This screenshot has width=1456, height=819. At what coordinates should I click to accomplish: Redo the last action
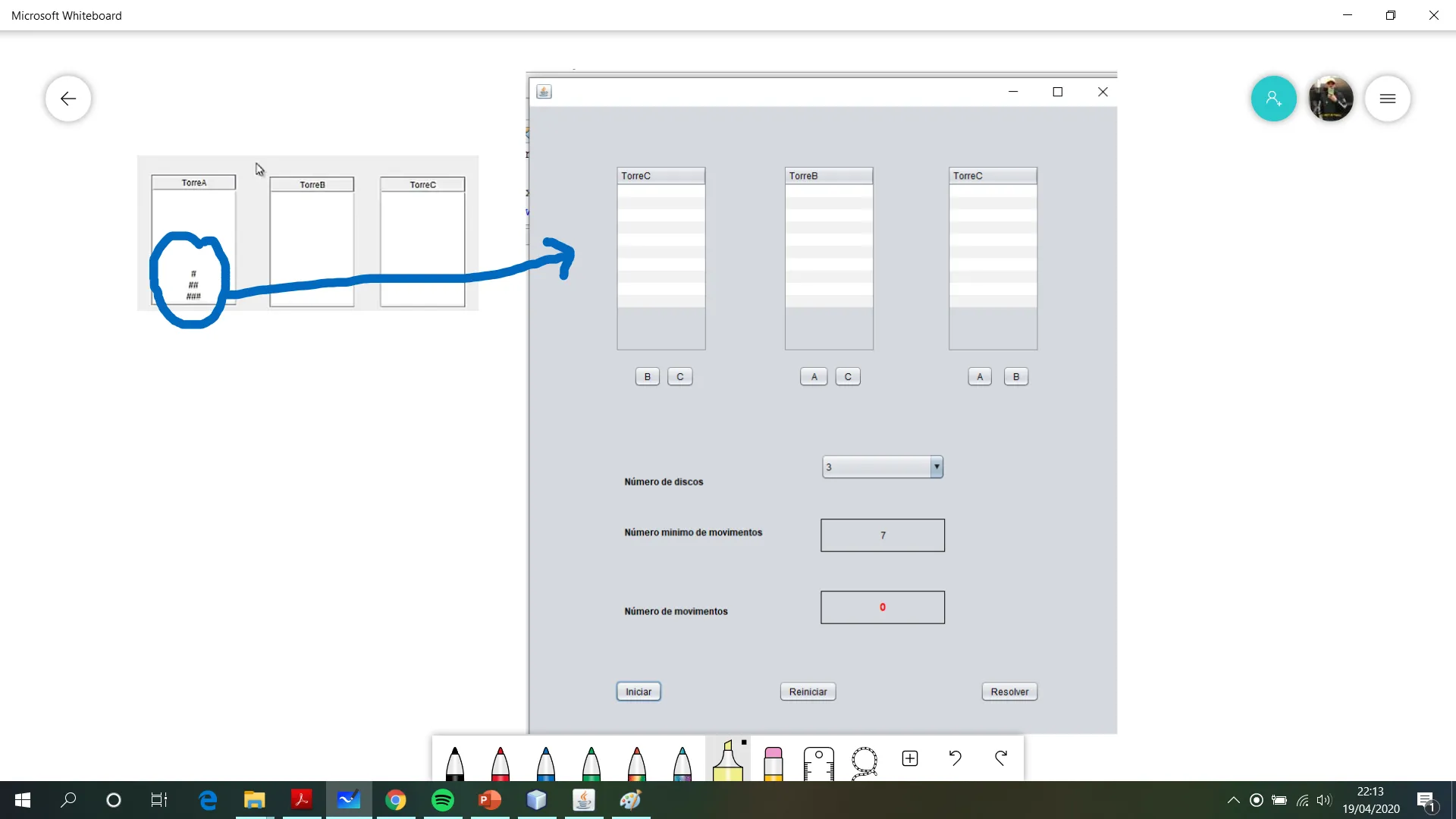[x=1001, y=758]
